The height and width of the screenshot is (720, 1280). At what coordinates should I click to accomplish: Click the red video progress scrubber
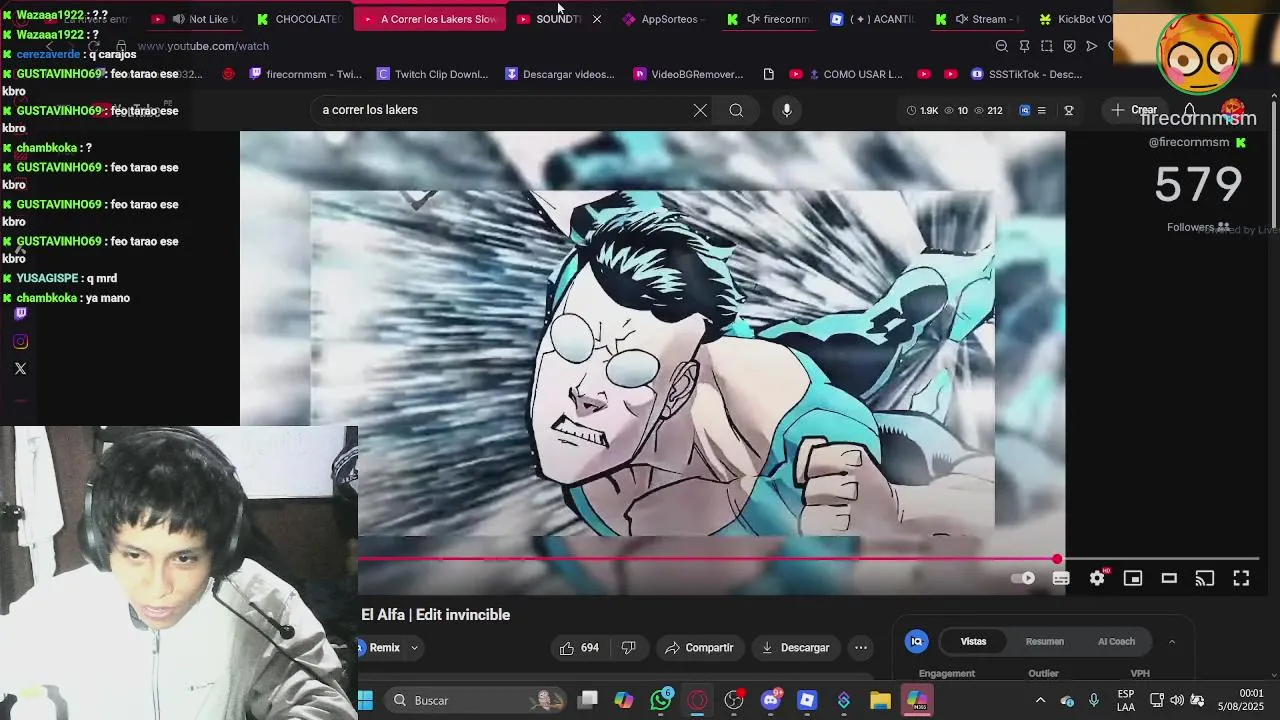(x=1057, y=559)
